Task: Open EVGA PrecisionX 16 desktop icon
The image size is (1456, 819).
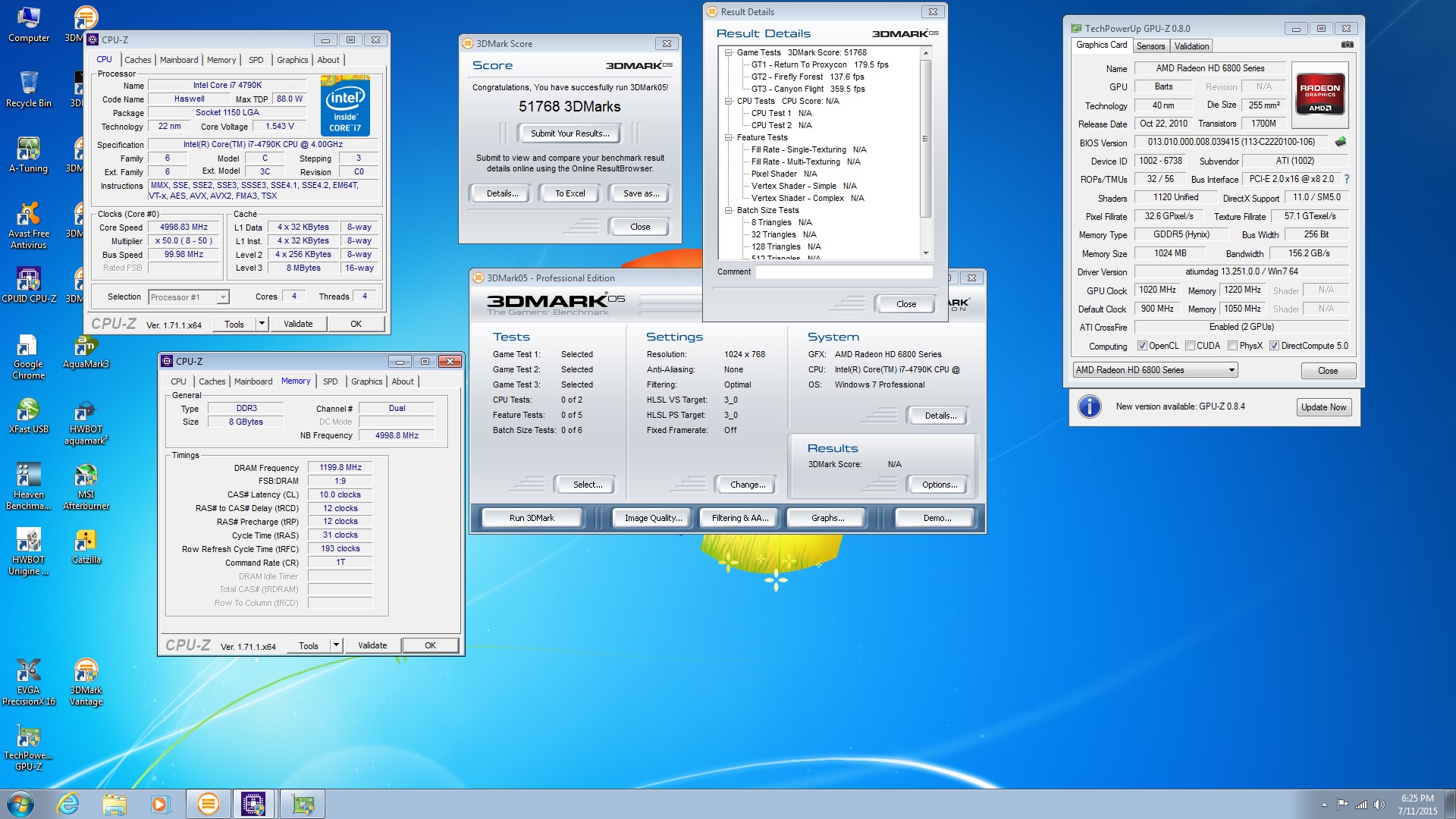Action: [29, 682]
